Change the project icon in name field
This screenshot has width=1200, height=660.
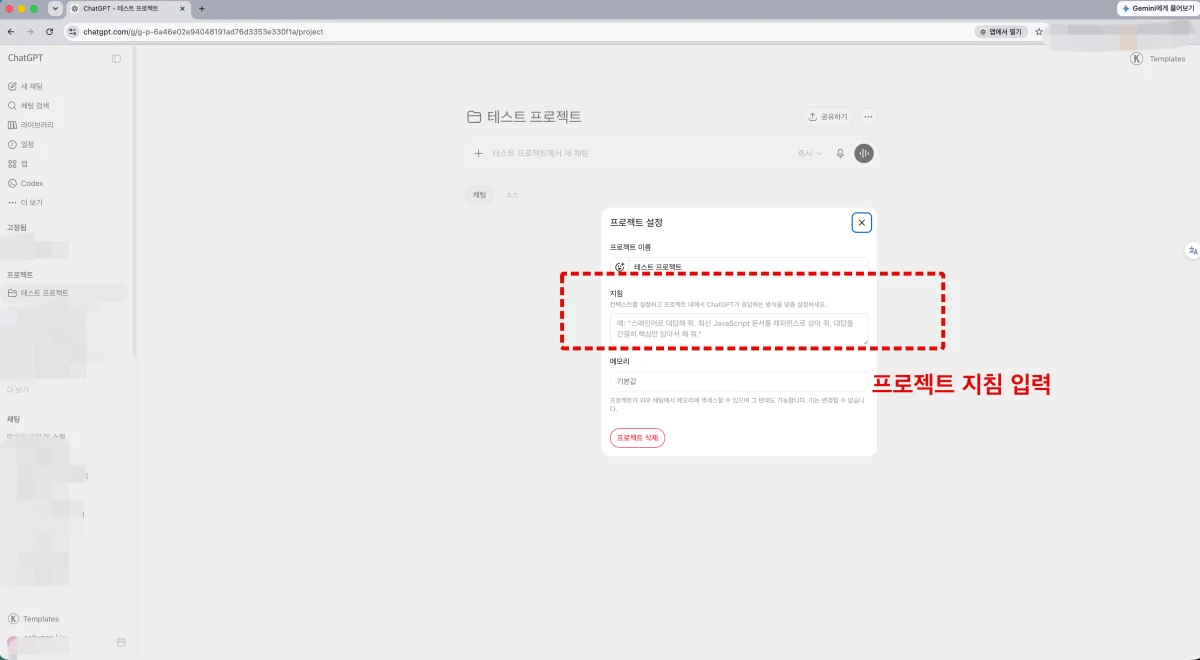point(620,267)
